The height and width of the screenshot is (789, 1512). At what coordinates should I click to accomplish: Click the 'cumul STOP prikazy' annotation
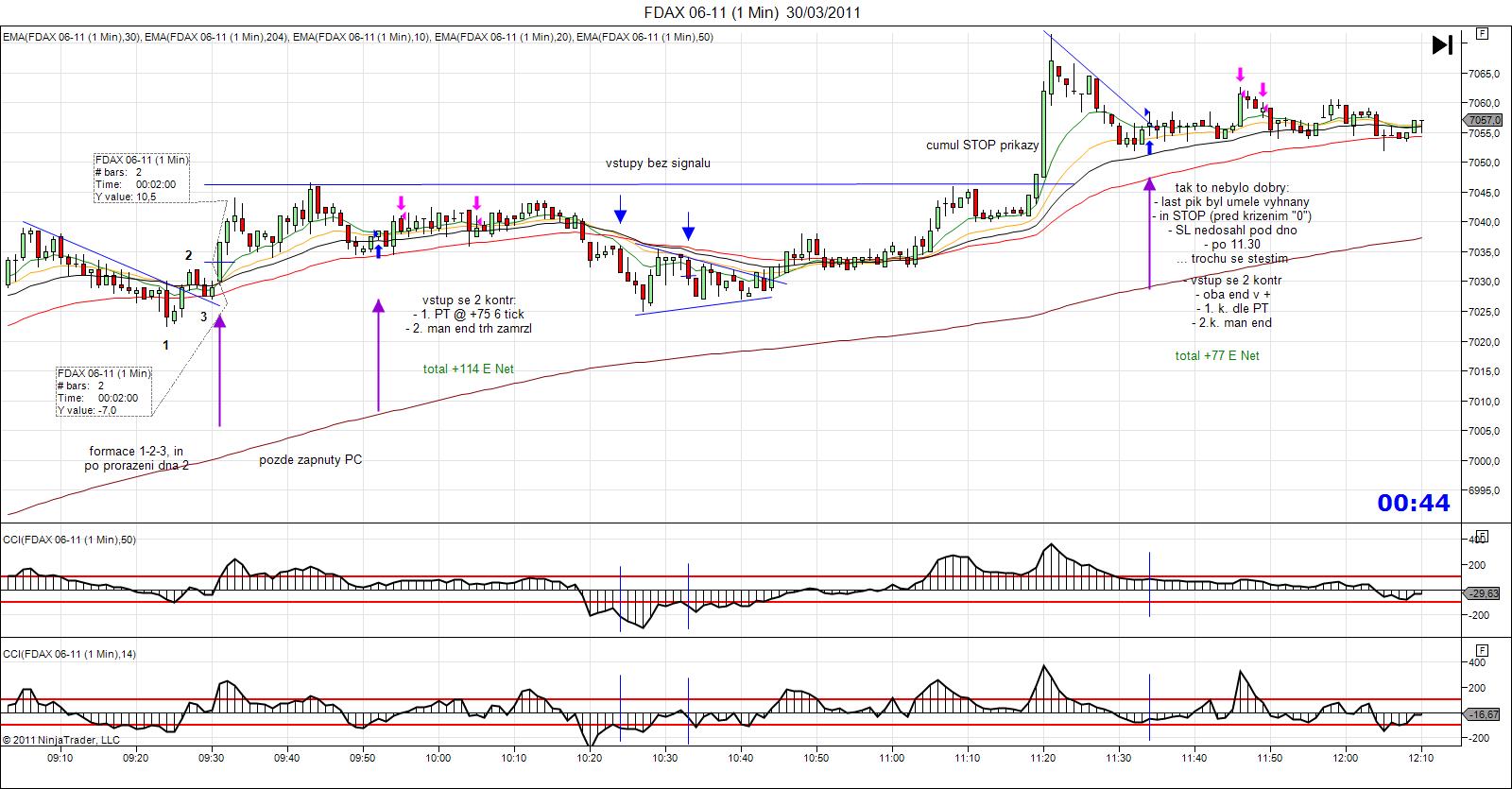(983, 146)
